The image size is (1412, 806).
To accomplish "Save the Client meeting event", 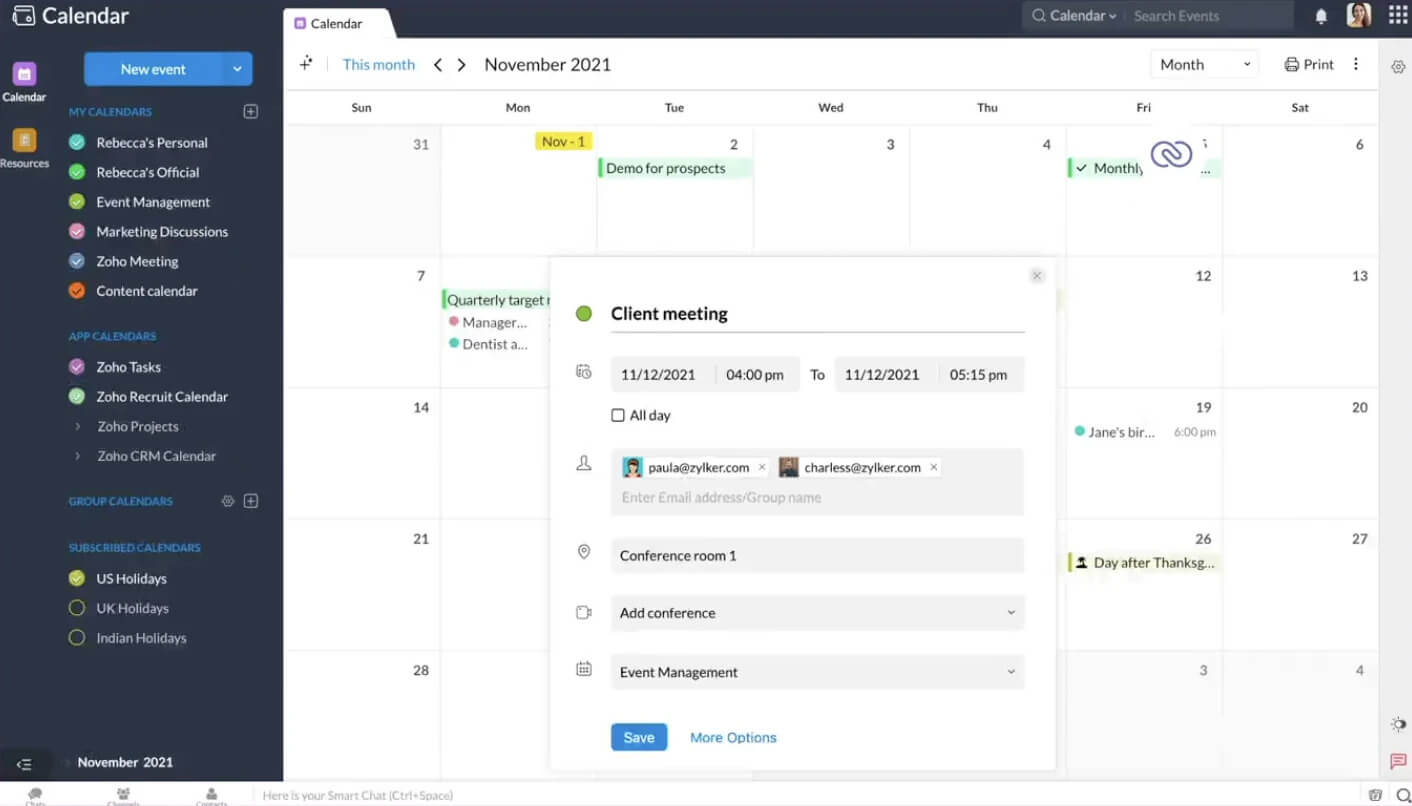I will point(638,737).
